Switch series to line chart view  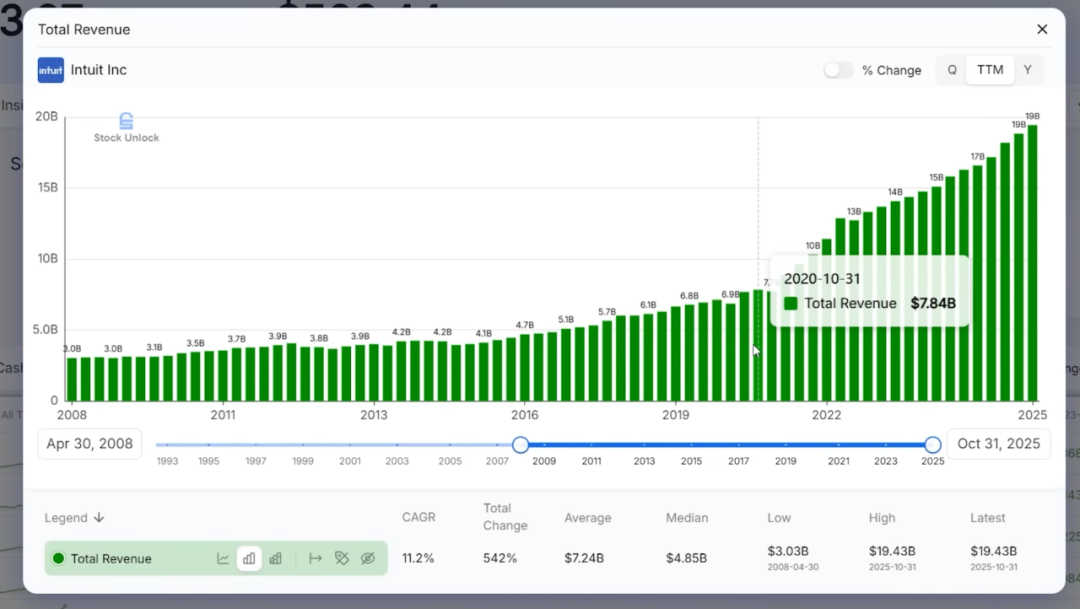(x=223, y=559)
